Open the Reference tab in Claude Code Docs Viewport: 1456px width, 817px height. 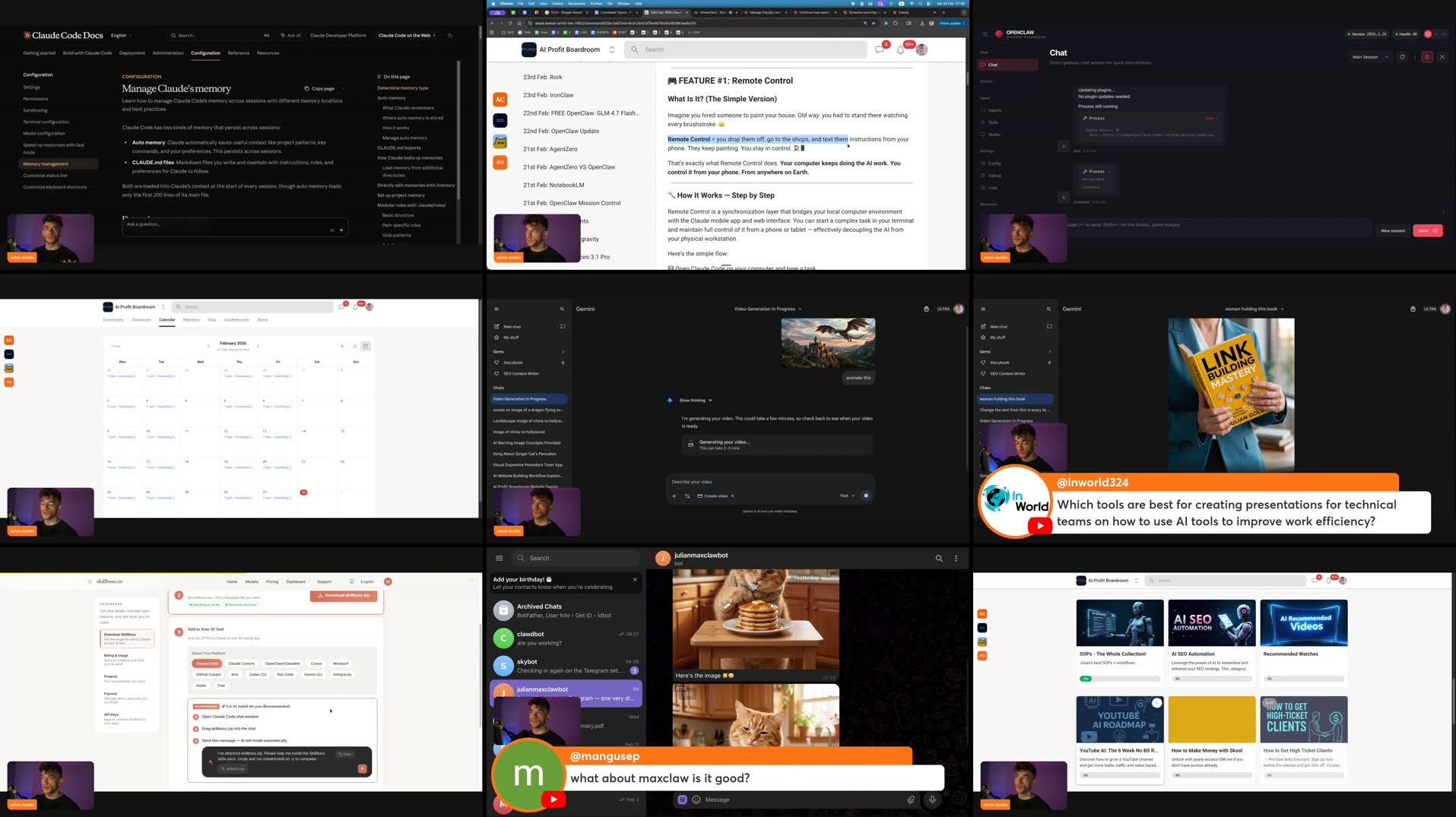tap(239, 52)
